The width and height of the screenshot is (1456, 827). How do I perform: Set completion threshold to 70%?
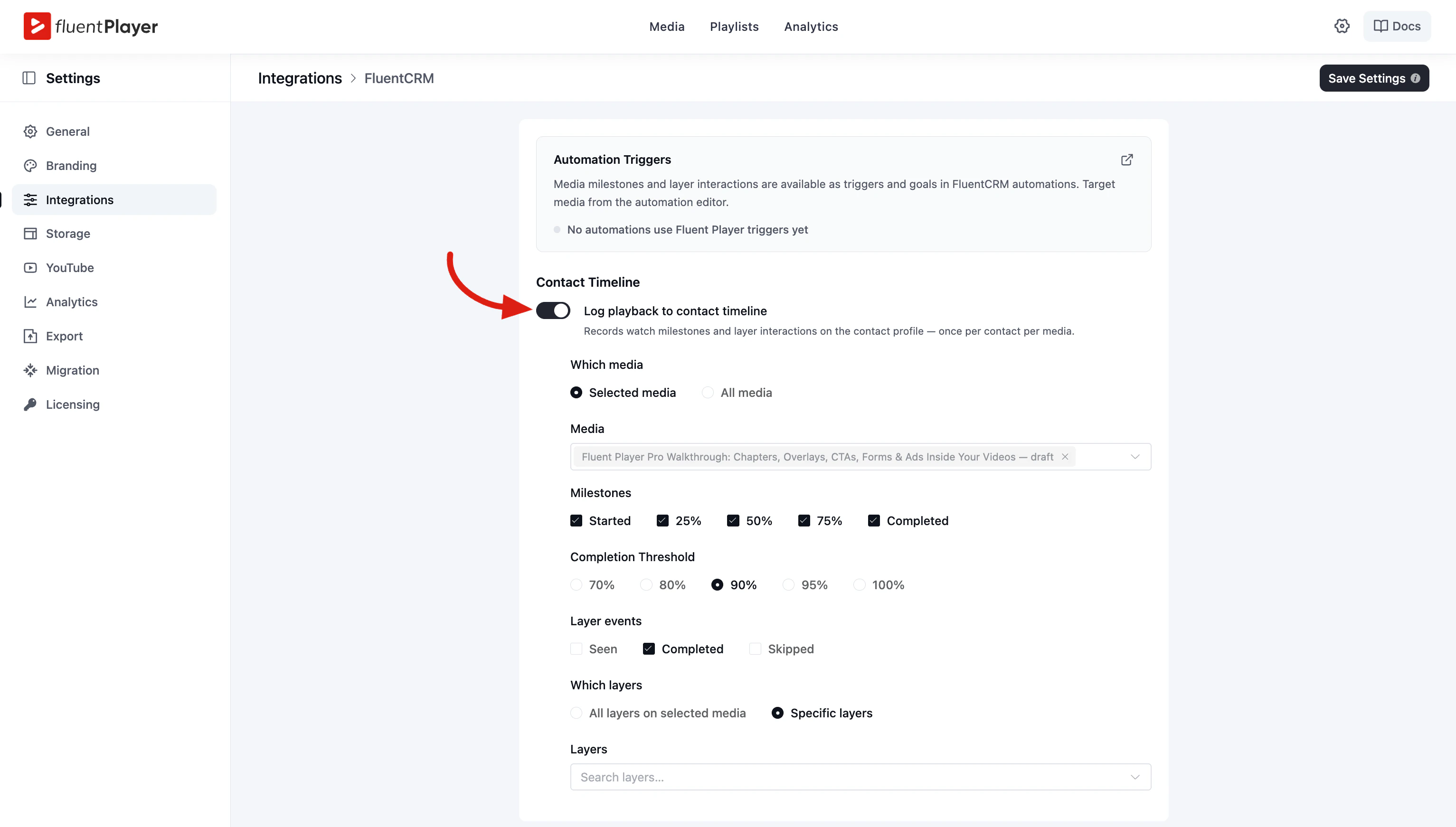(576, 584)
